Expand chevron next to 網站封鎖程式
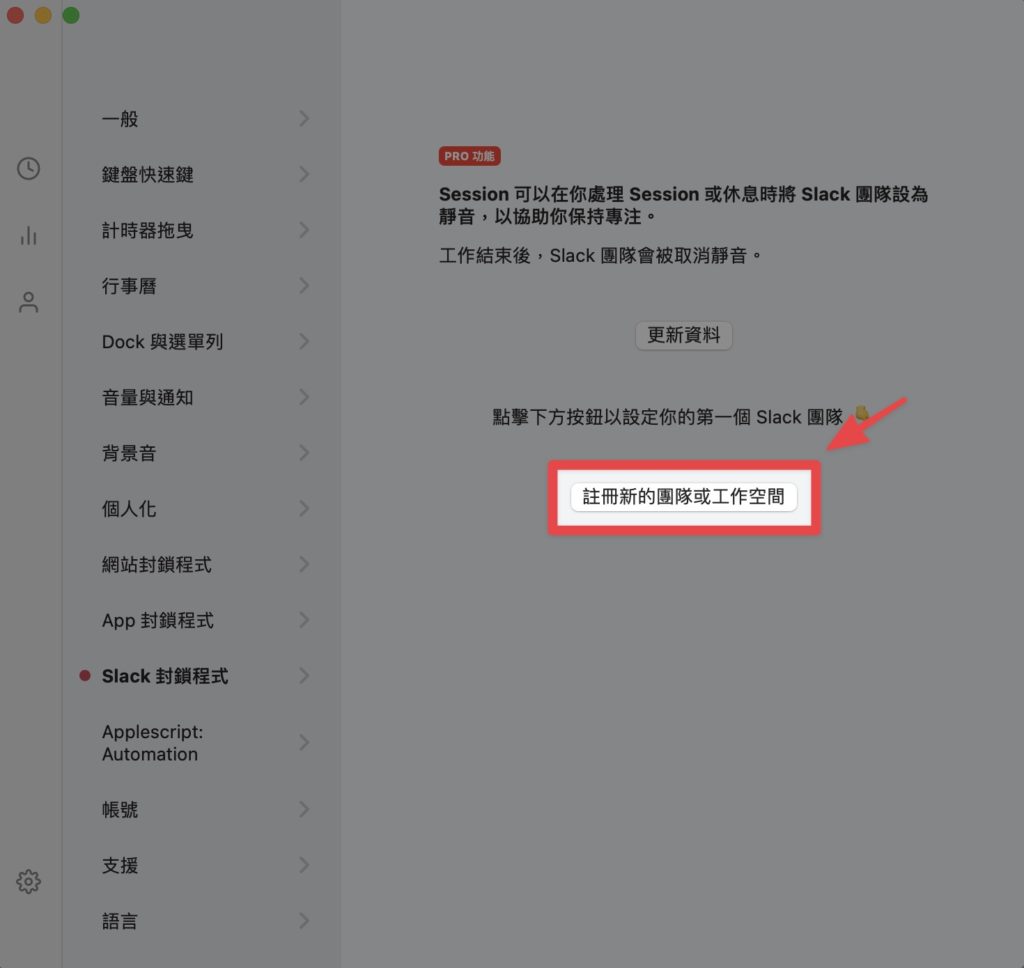Screen dimensions: 1024x968 tap(304, 564)
